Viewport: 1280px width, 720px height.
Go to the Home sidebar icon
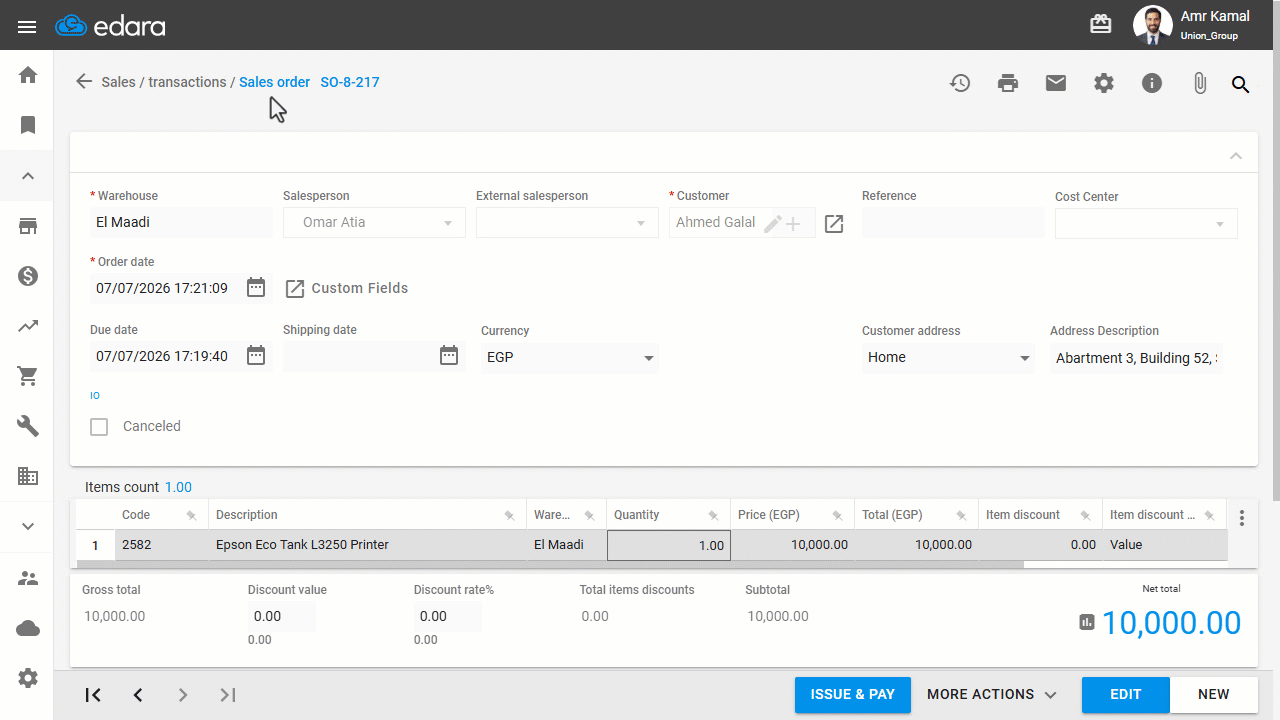[28, 75]
